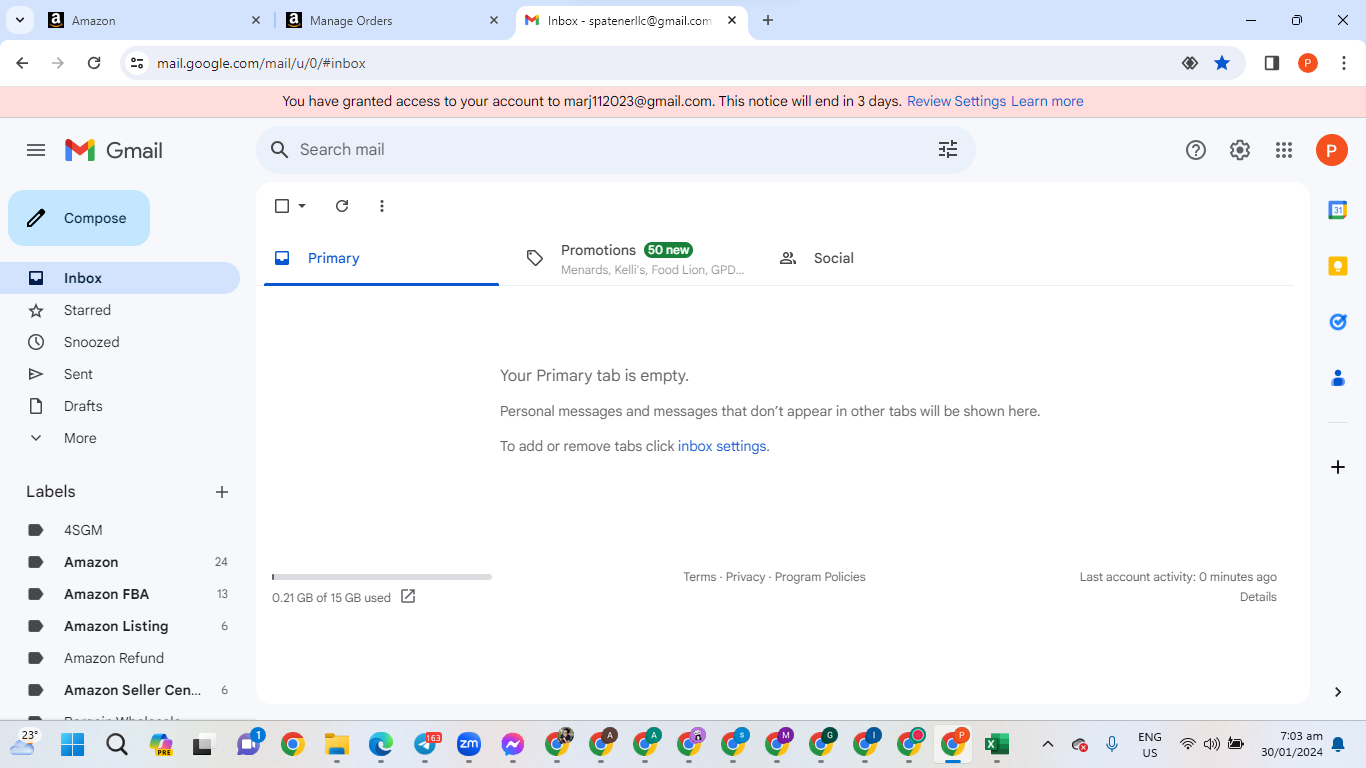Viewport: 1366px width, 768px height.
Task: Open the Sent folder
Action: [120, 374]
